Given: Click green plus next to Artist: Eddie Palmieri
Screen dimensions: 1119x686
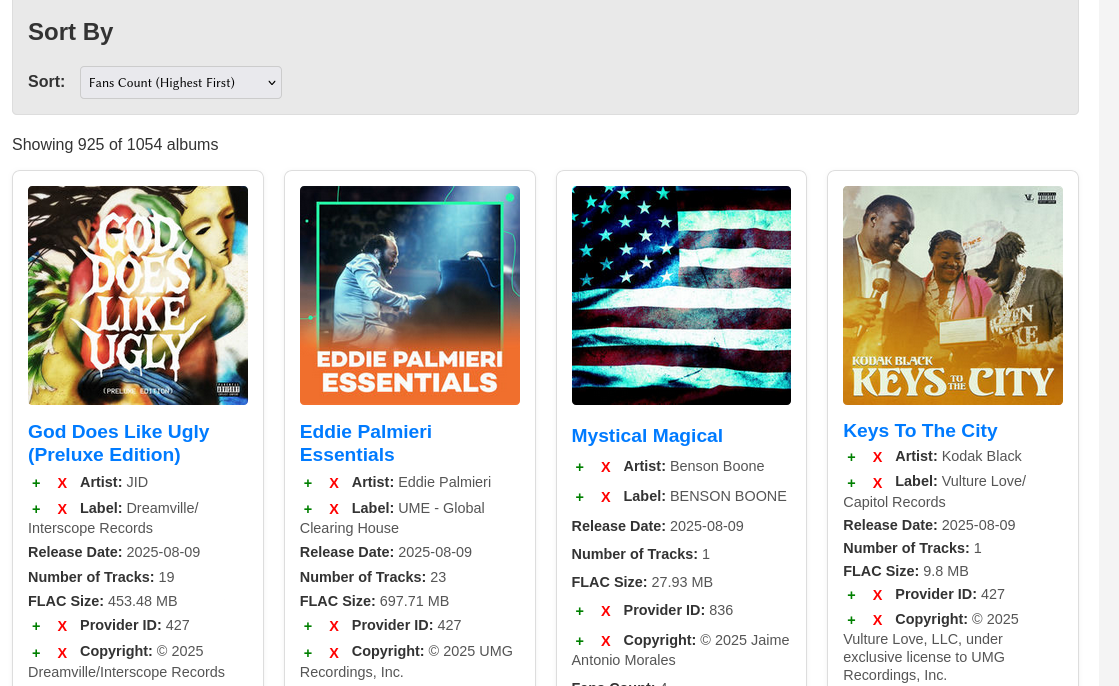Looking at the screenshot, I should click(x=308, y=483).
